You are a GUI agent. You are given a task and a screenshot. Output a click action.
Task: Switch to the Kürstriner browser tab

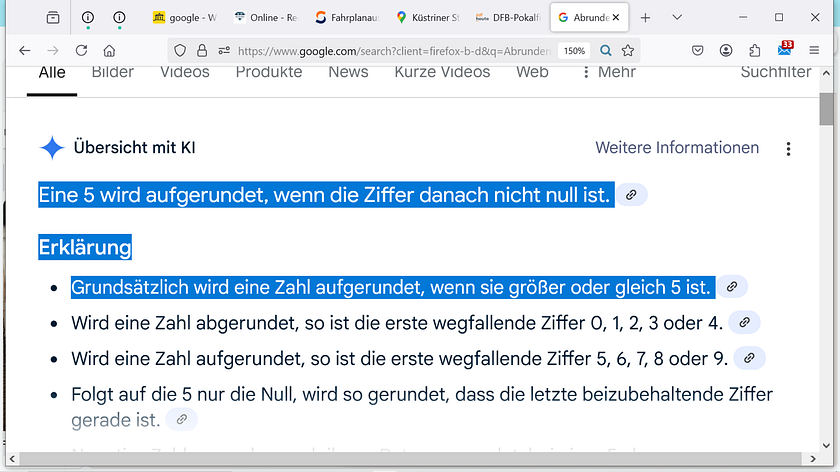[427, 17]
